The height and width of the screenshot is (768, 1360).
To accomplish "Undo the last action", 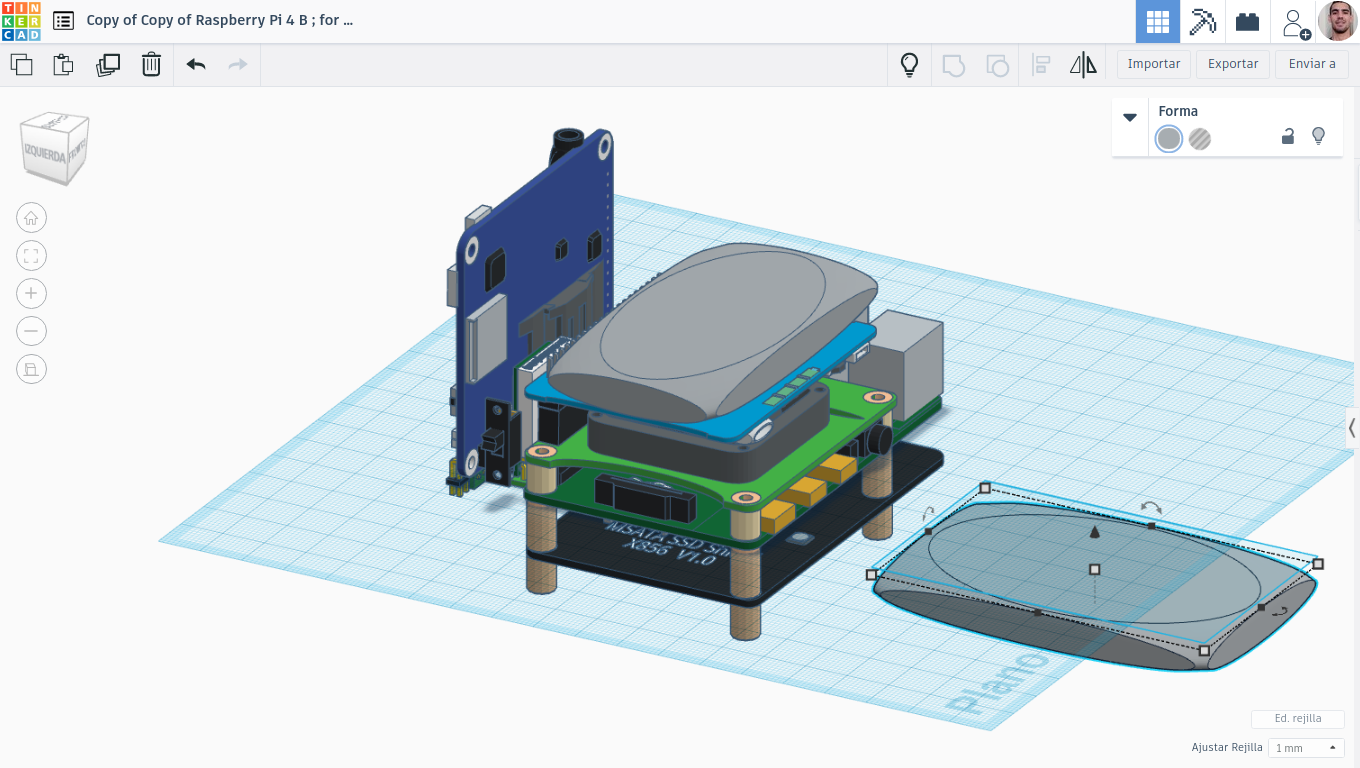I will coord(196,65).
